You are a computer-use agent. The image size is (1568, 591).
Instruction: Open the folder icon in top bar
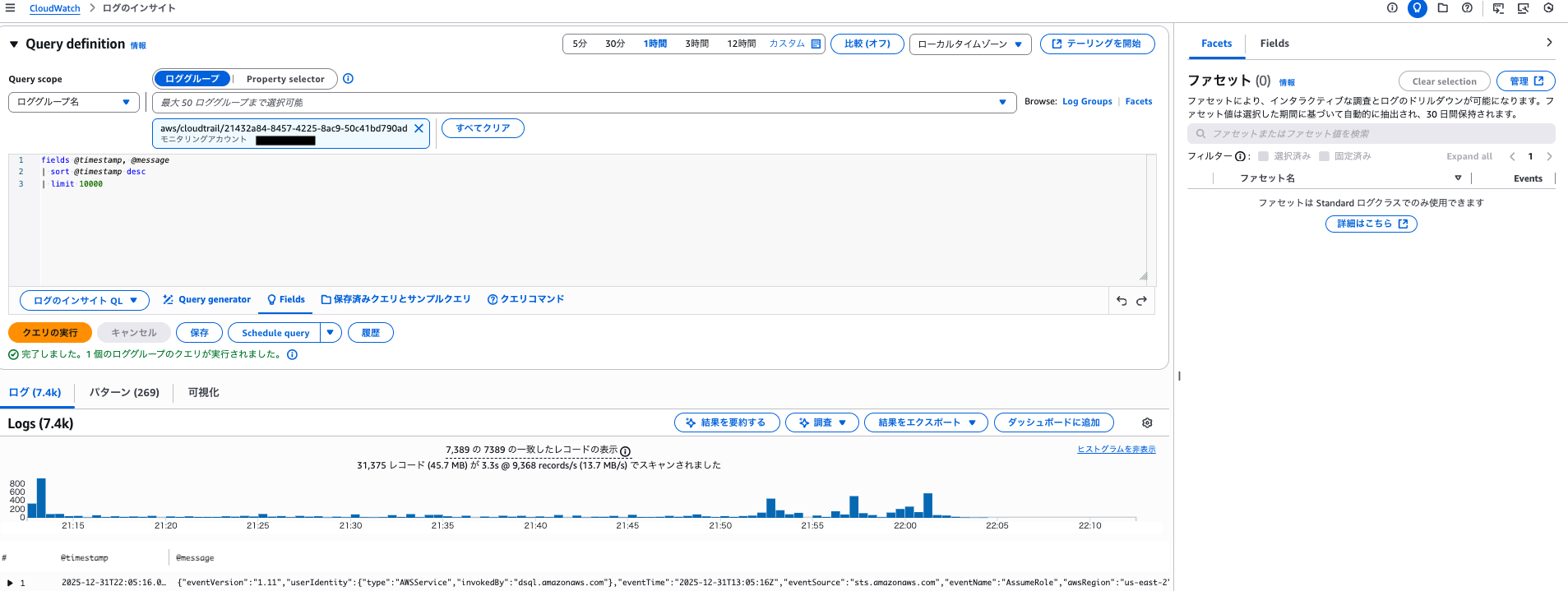click(1442, 8)
